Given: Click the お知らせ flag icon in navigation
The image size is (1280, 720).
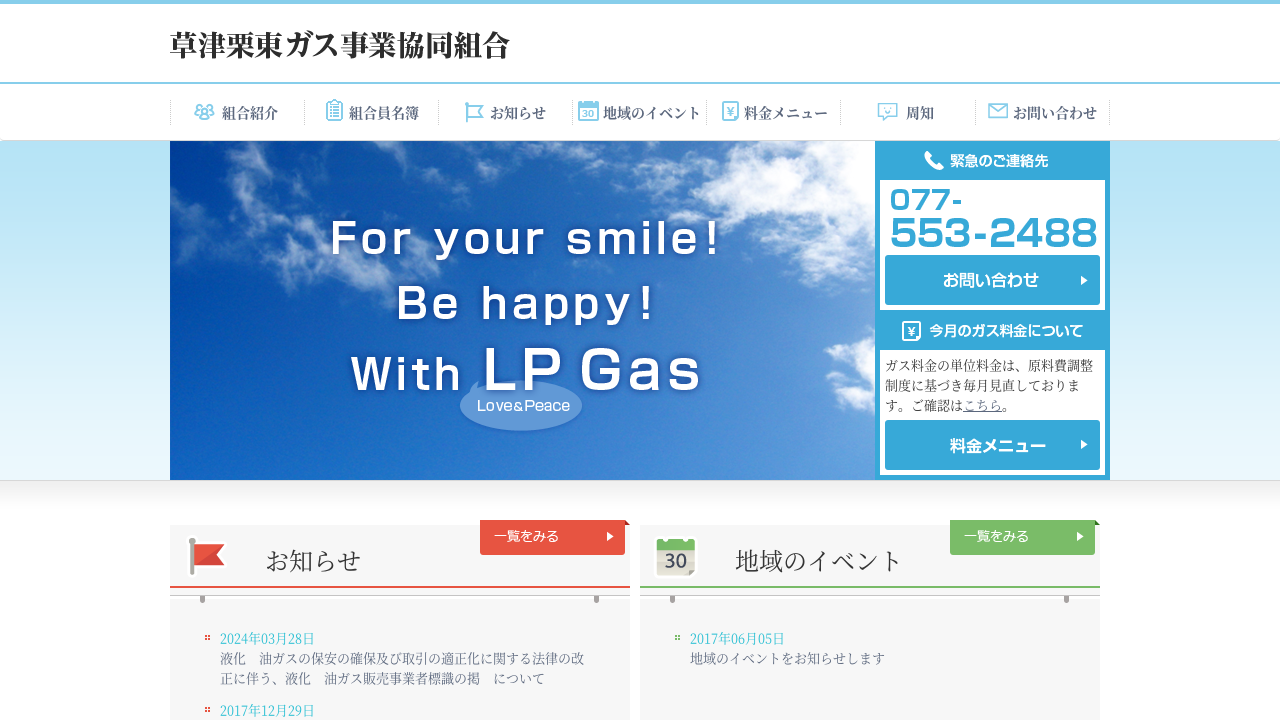Looking at the screenshot, I should (474, 112).
